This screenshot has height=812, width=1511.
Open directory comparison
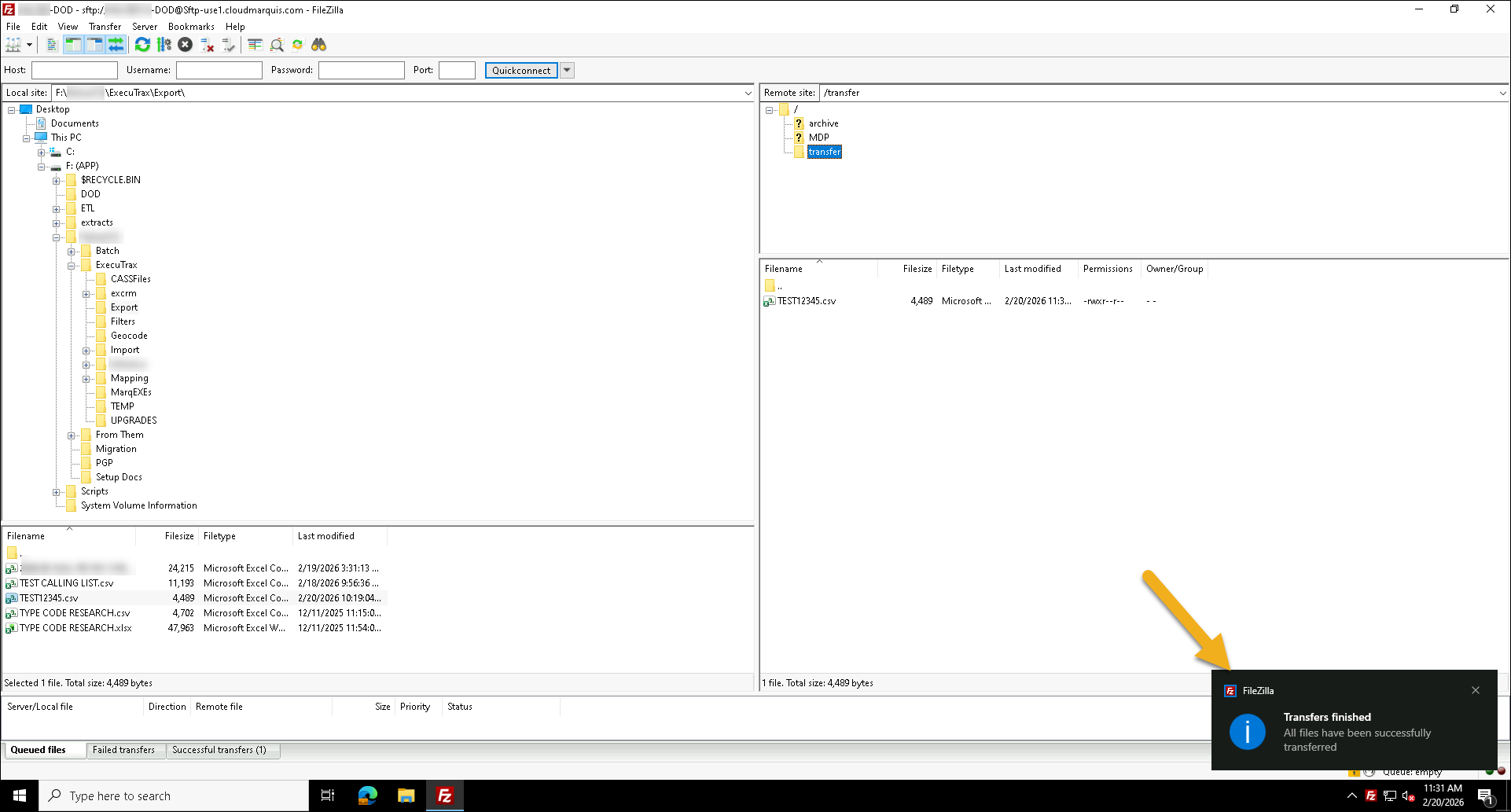click(255, 45)
